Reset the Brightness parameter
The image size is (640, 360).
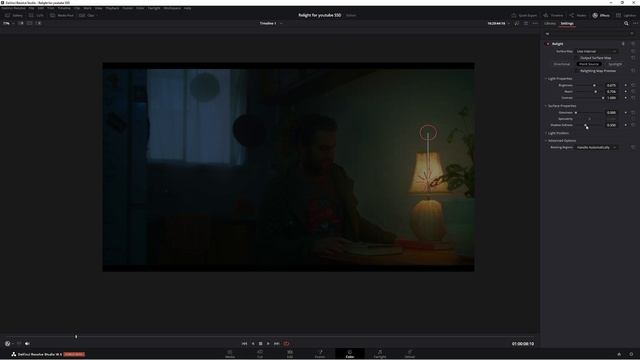(633, 85)
